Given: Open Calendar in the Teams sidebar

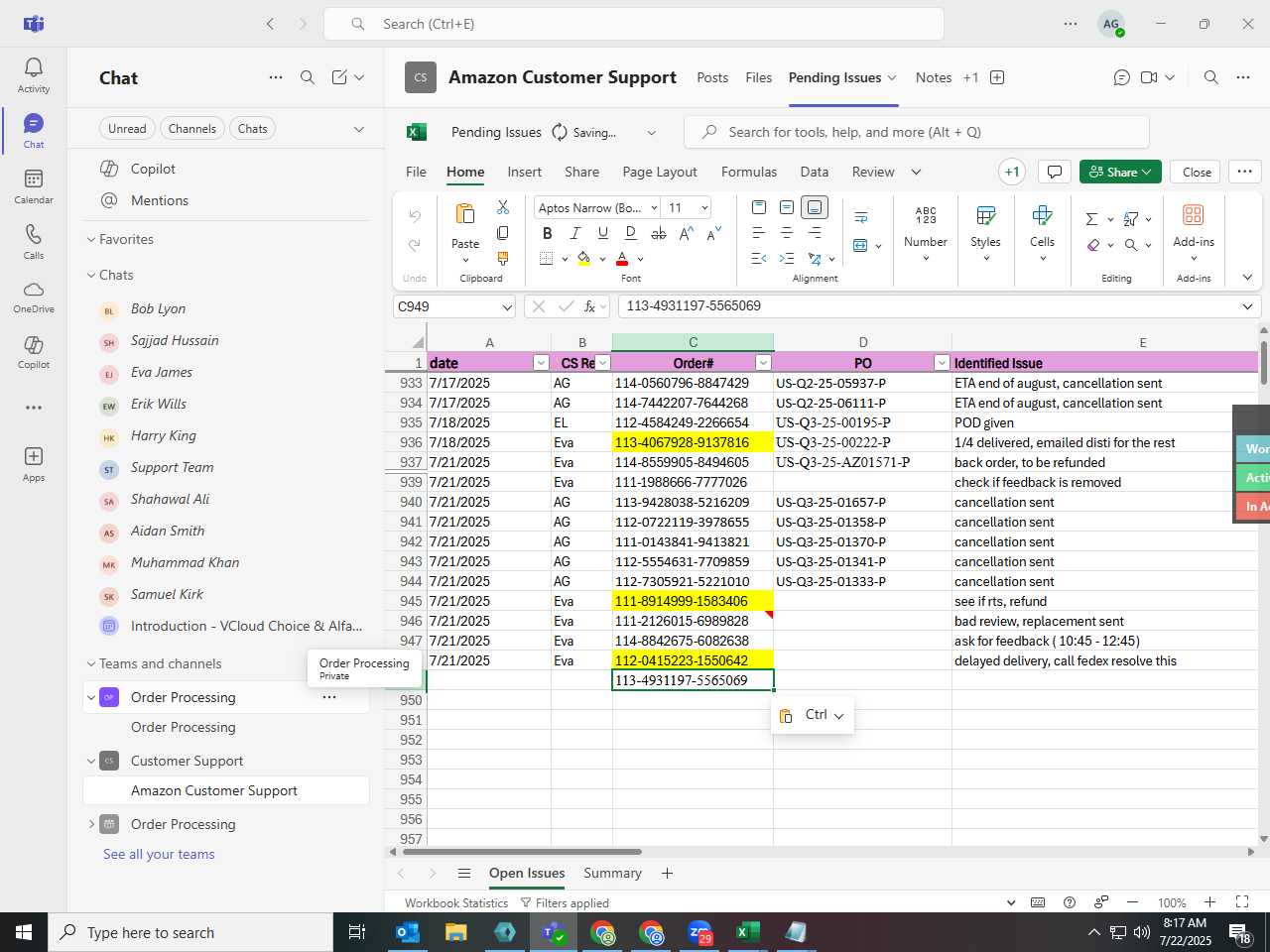Looking at the screenshot, I should [x=33, y=185].
